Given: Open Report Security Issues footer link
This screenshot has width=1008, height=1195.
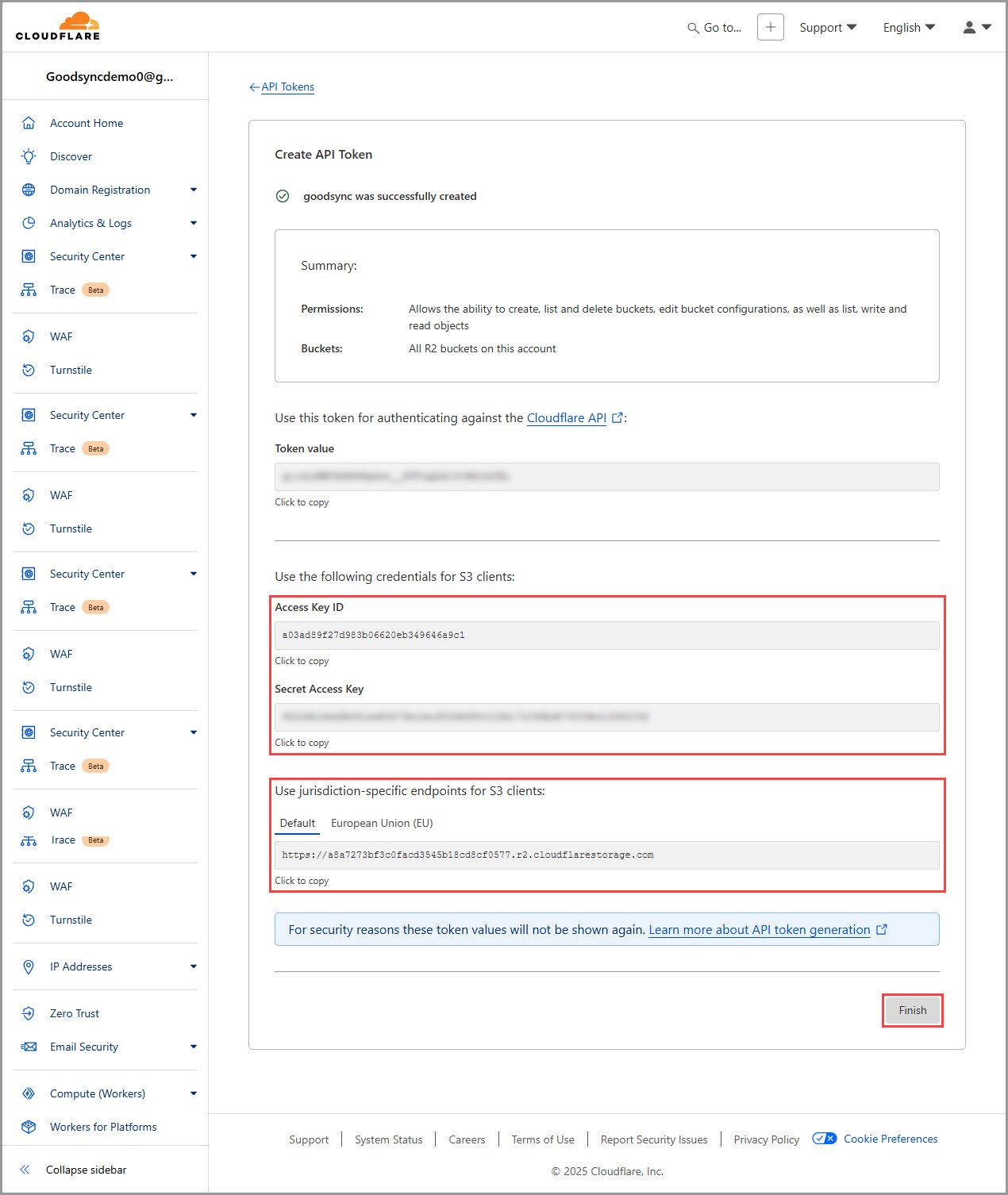Looking at the screenshot, I should pyautogui.click(x=654, y=1139).
